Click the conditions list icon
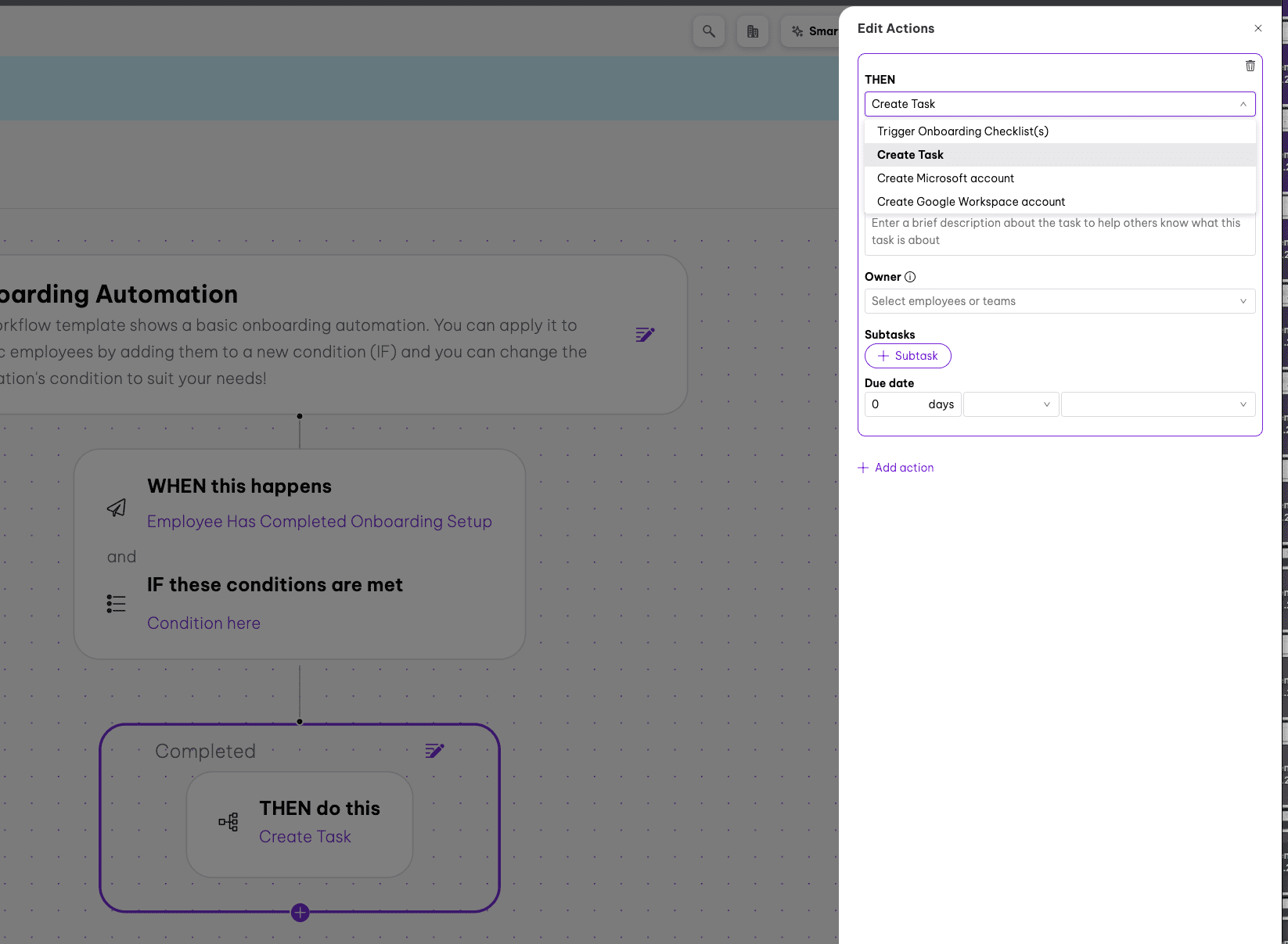1288x944 pixels. pos(116,604)
